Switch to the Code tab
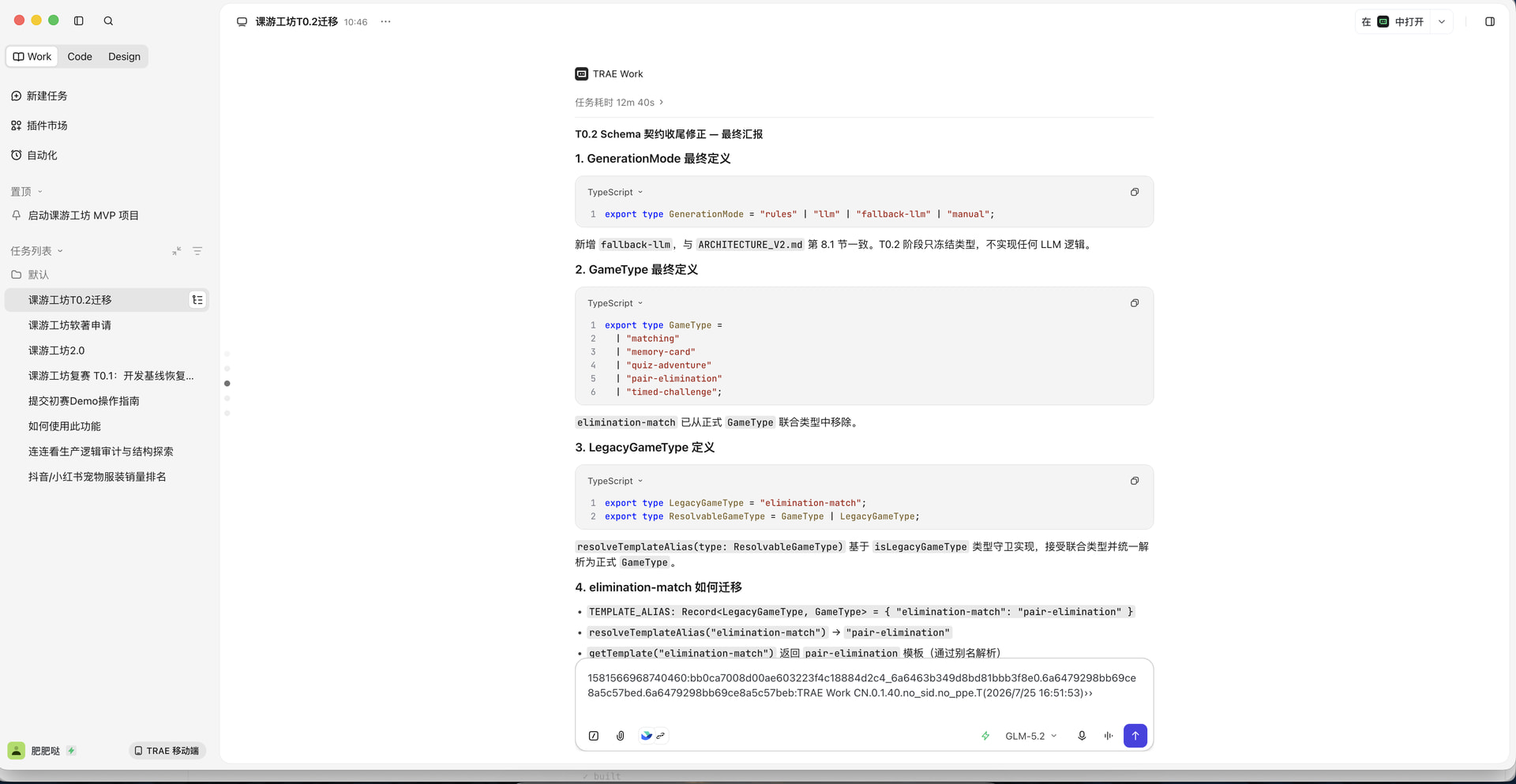This screenshot has height=784, width=1516. 80,57
